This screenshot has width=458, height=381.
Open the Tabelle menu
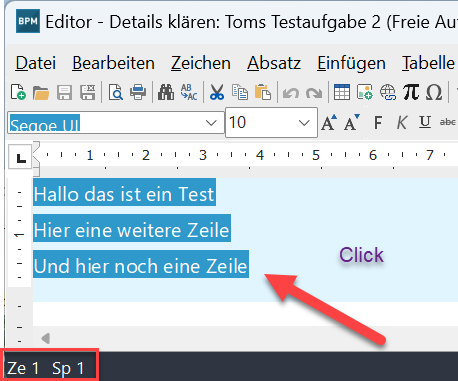tap(428, 63)
